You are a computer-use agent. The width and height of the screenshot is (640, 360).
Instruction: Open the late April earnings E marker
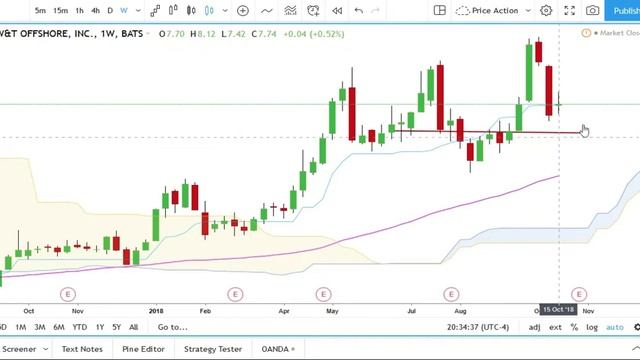(323, 294)
